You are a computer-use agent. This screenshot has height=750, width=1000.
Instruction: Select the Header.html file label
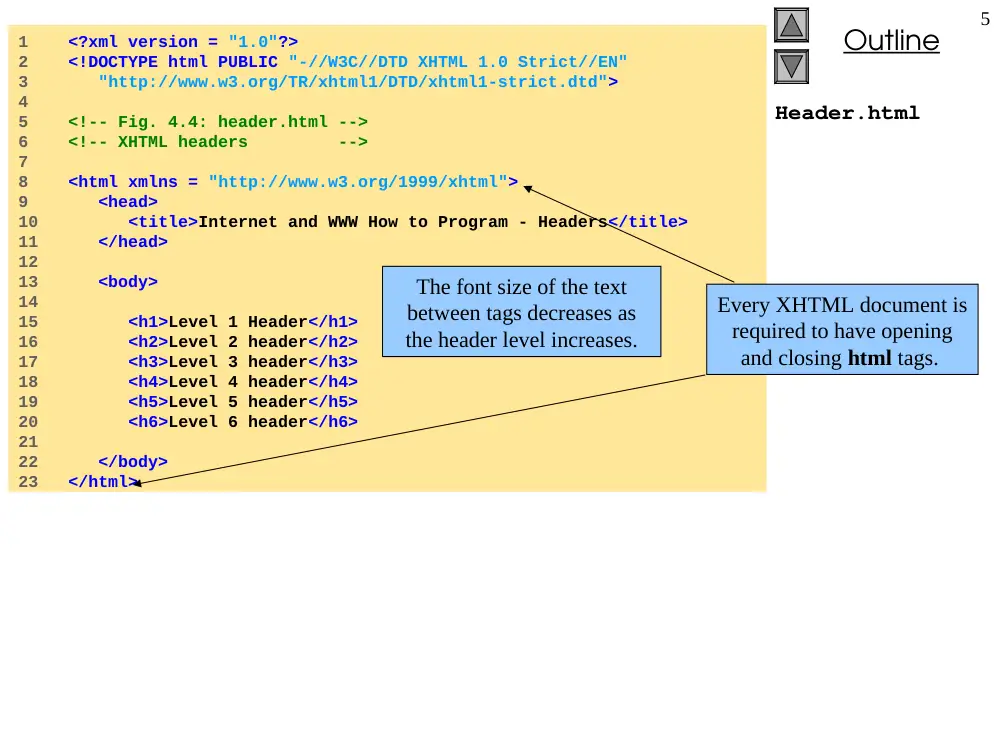pyautogui.click(x=847, y=113)
